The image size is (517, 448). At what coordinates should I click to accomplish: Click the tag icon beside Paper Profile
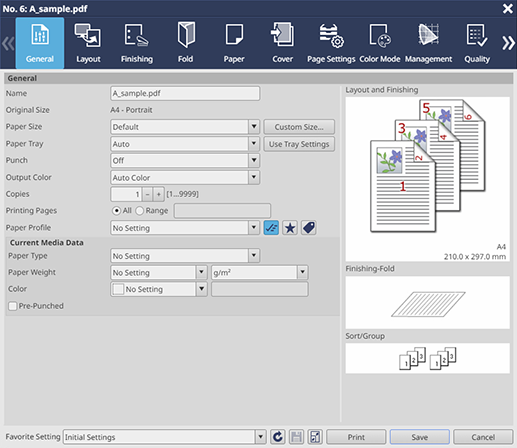[309, 228]
